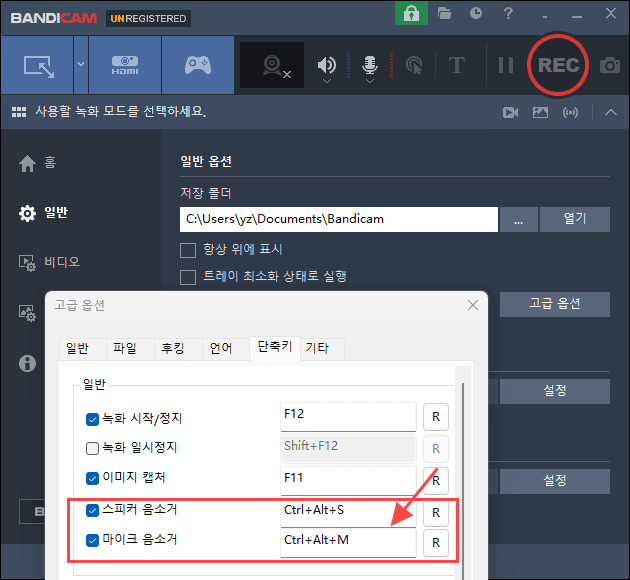The width and height of the screenshot is (630, 580).
Task: Open the Video (비디오) sidebar item
Action: [50, 263]
